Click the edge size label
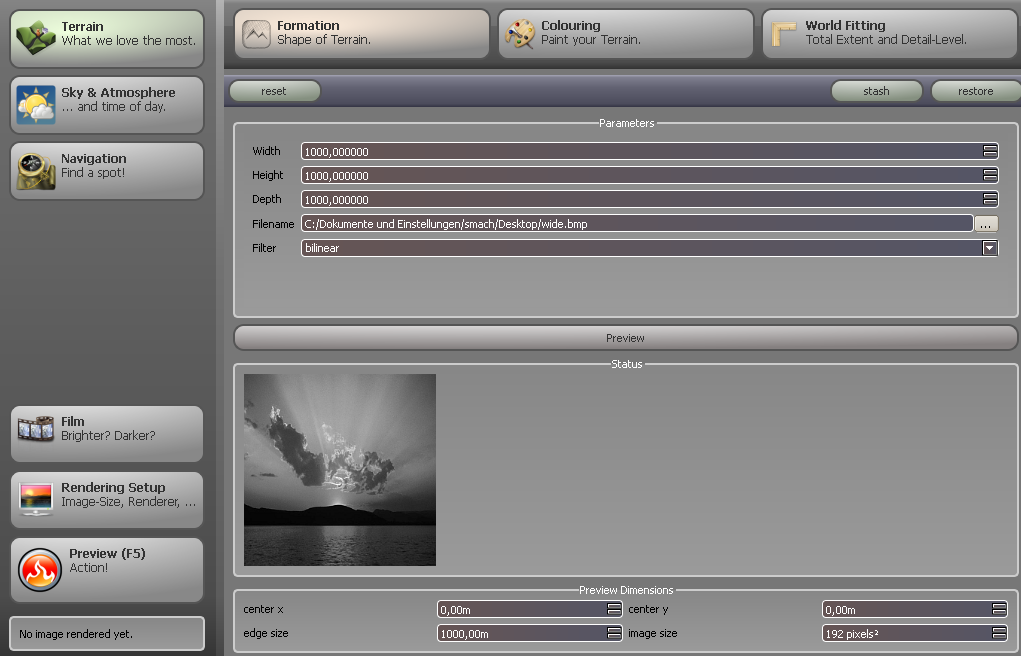1021x656 pixels. [x=266, y=633]
